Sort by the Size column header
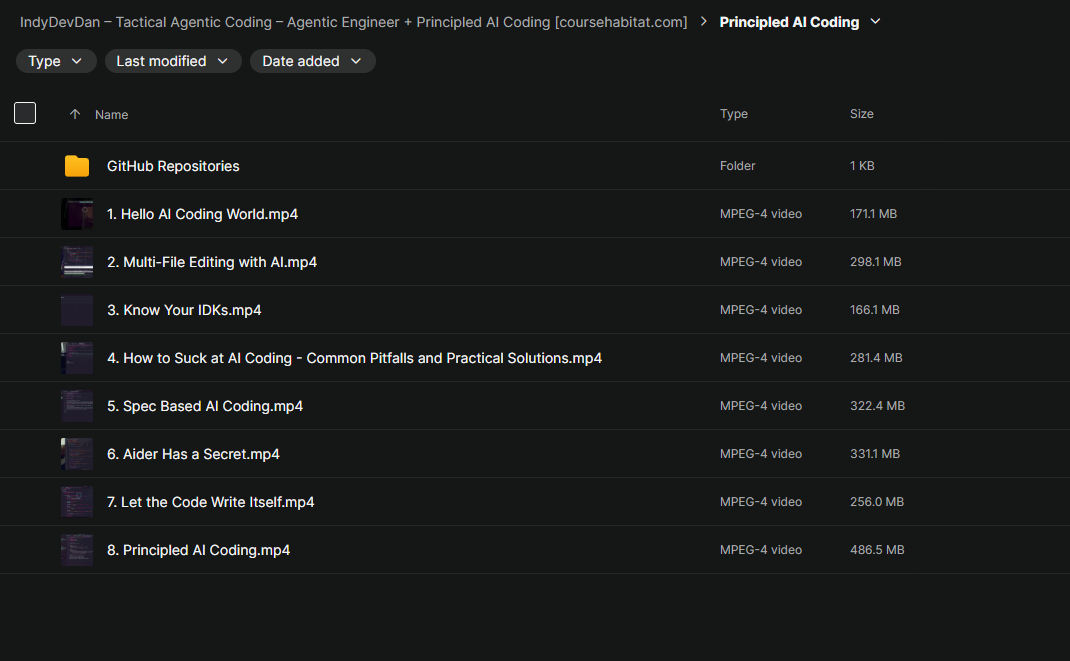Image resolution: width=1070 pixels, height=661 pixels. [x=861, y=114]
